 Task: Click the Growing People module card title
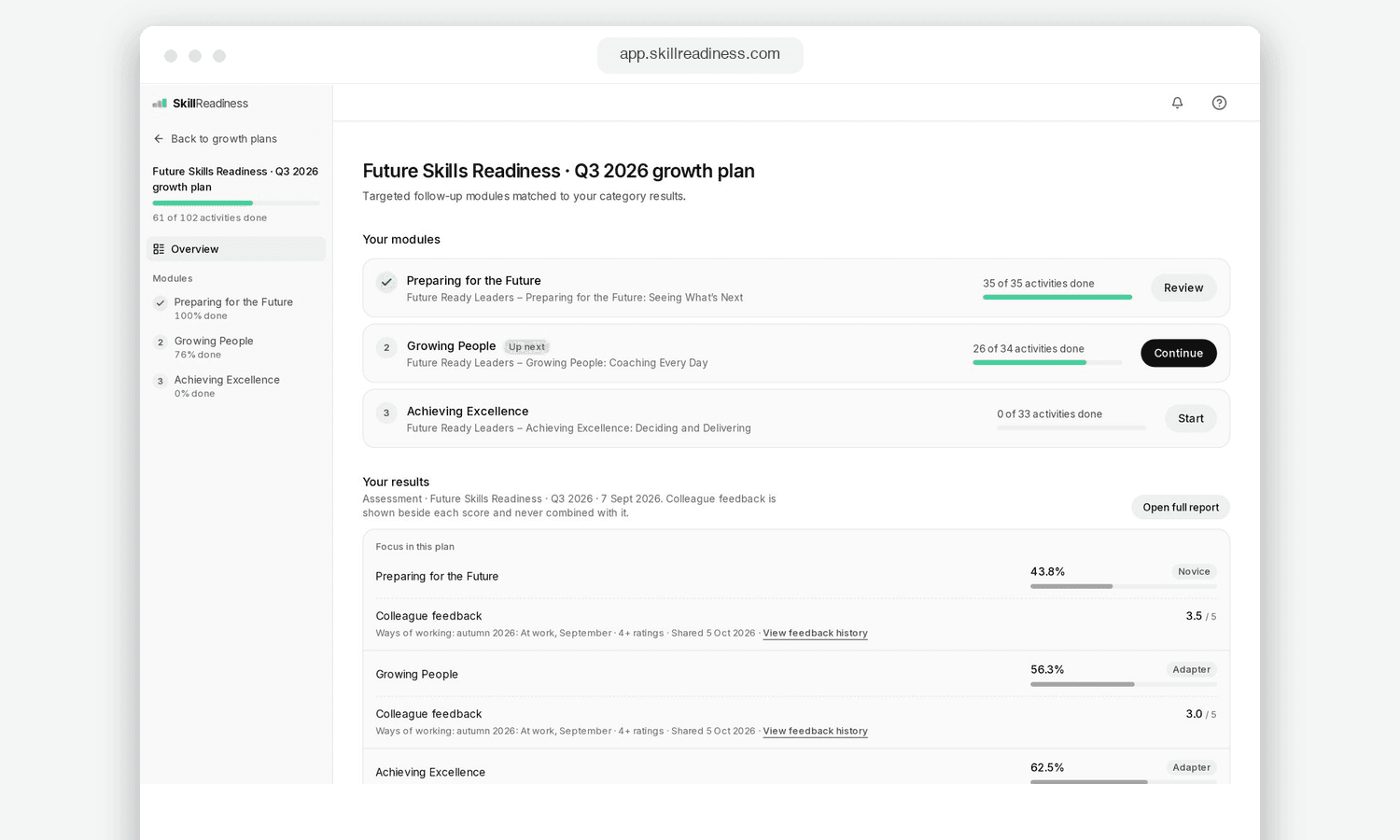(x=451, y=345)
